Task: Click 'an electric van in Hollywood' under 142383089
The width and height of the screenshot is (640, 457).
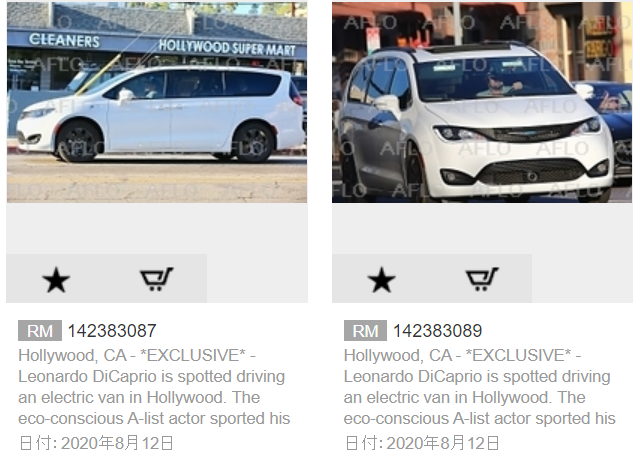Action: pyautogui.click(x=447, y=397)
